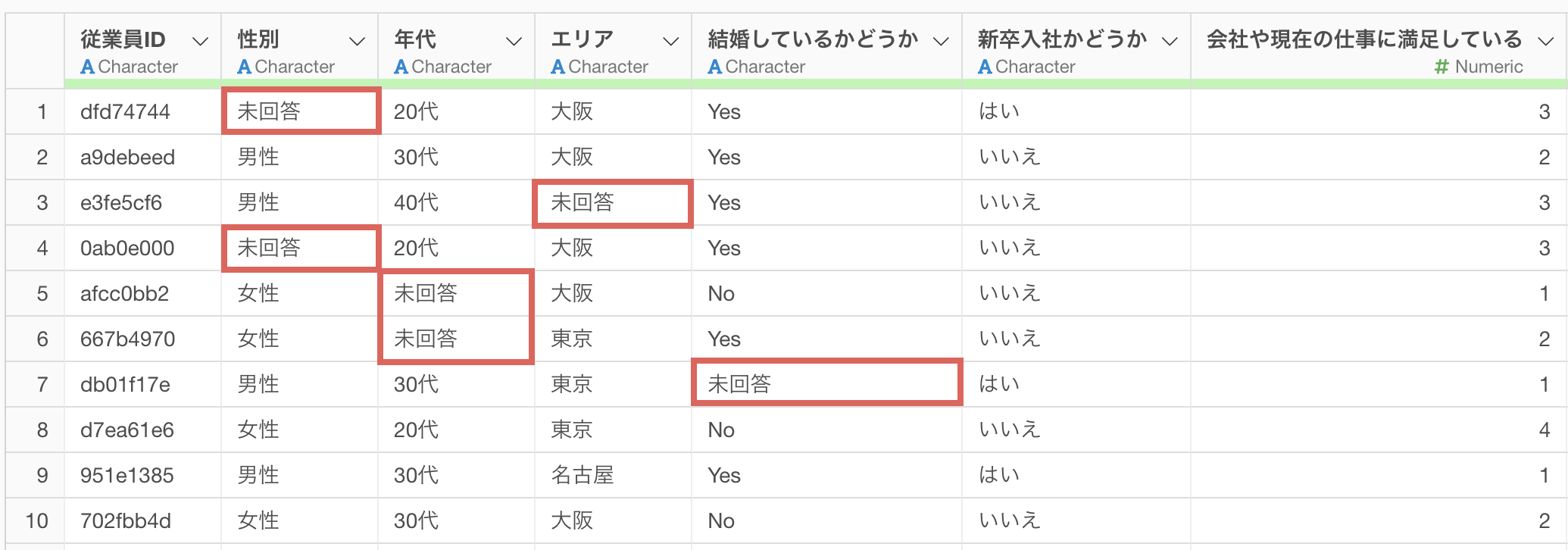Click the Character type icon under 結婚しているかどうか
The height and width of the screenshot is (550, 1568).
[x=714, y=67]
